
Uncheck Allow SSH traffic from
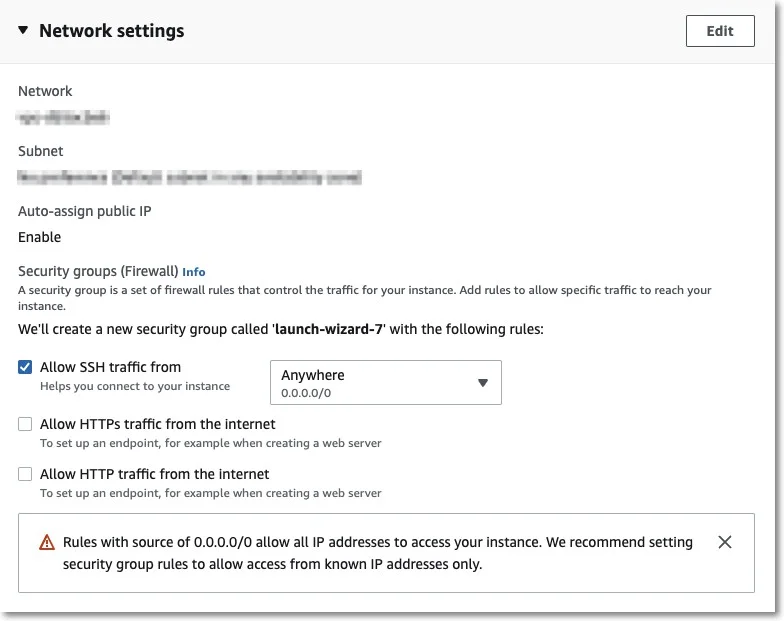tap(25, 367)
